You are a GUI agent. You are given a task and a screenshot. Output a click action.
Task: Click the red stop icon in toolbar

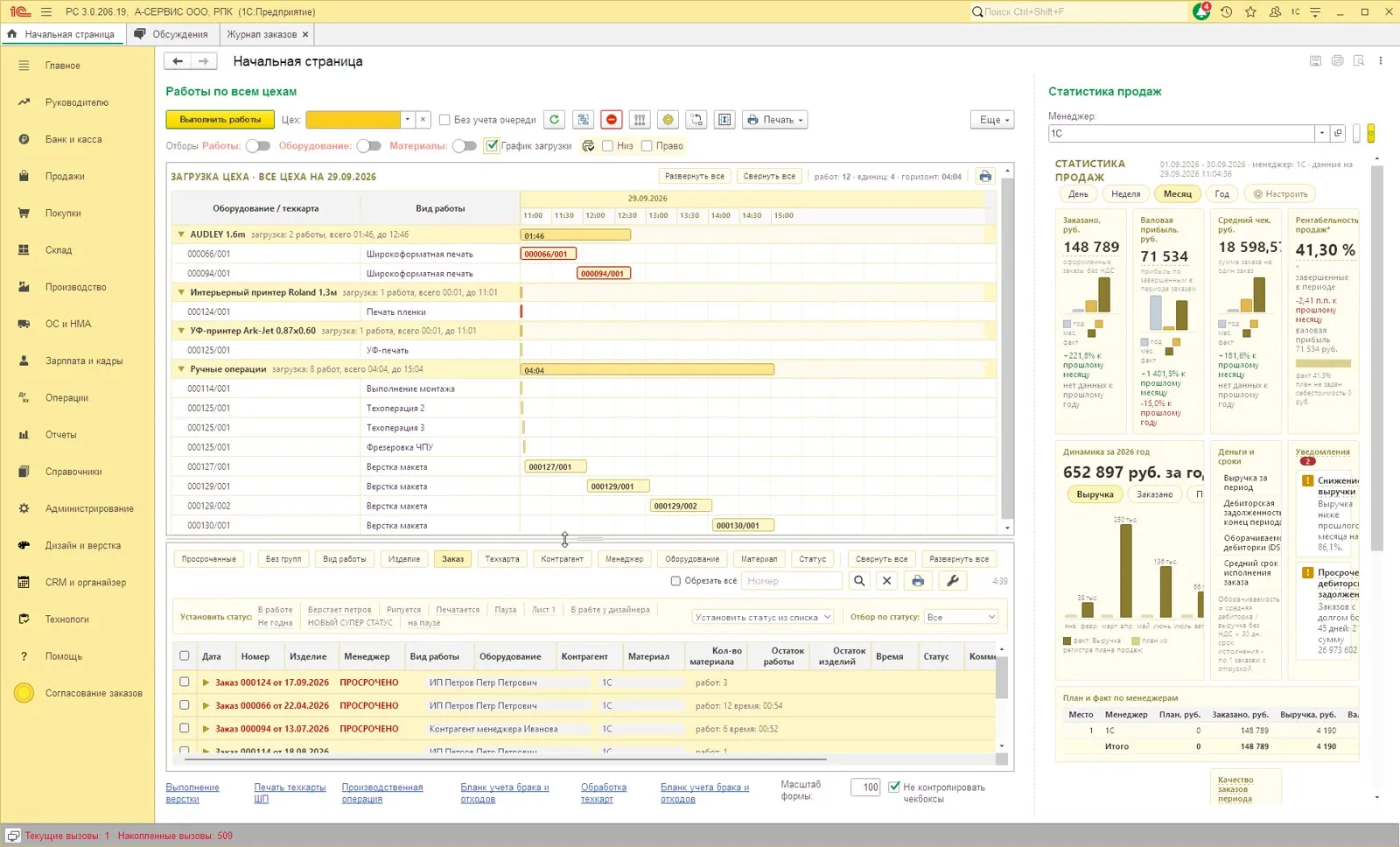612,120
